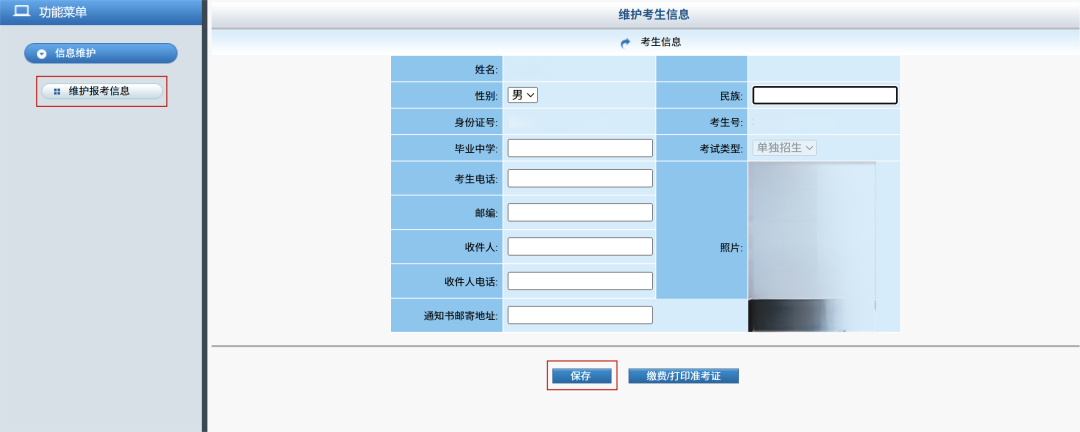Screen dimensions: 1080x432
Task: Click the round arrow icon on 信息维护
Action: point(42,54)
